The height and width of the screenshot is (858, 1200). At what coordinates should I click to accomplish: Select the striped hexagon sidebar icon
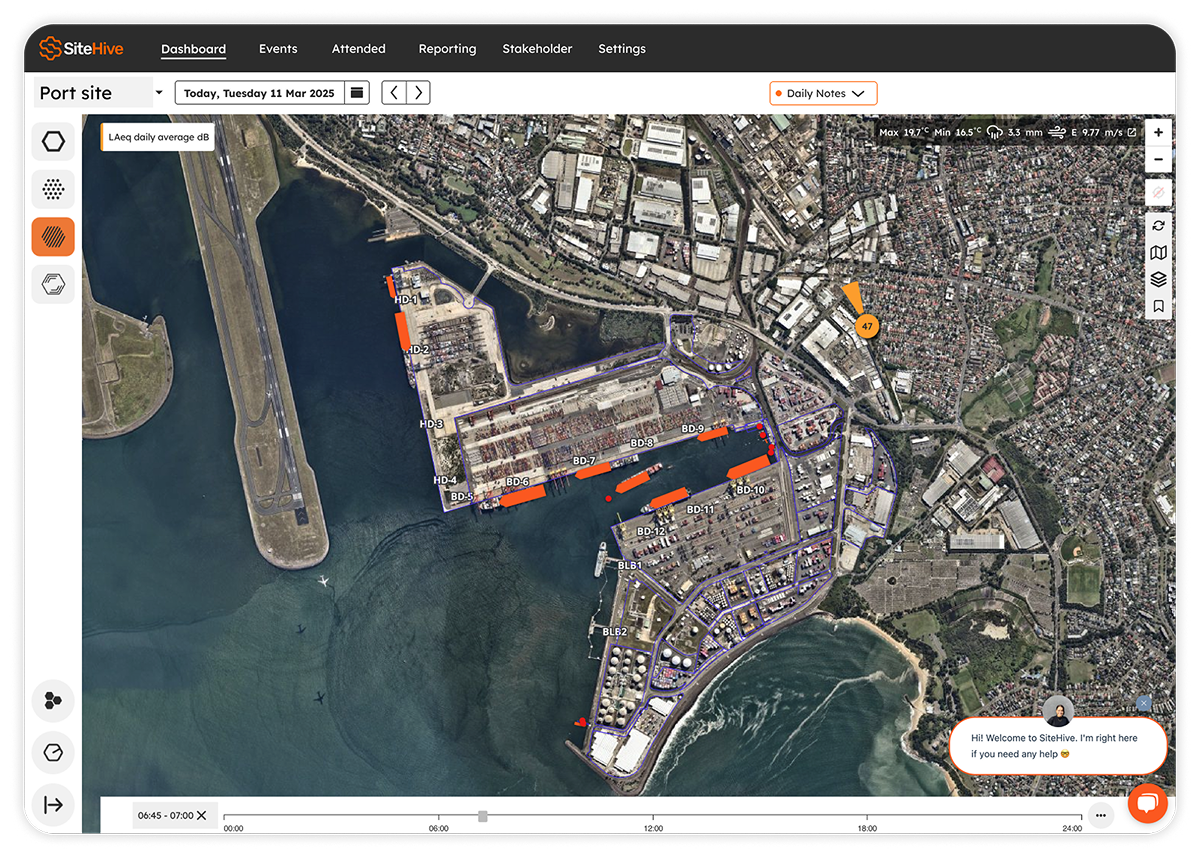click(x=53, y=237)
